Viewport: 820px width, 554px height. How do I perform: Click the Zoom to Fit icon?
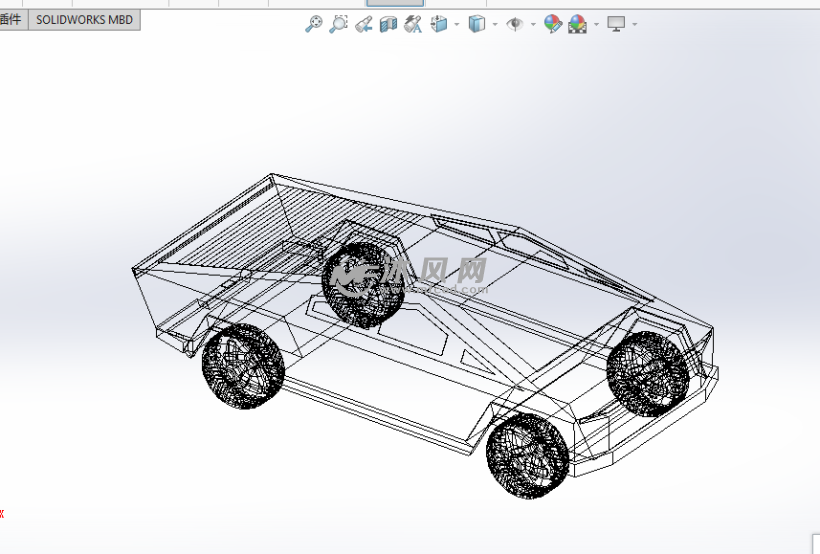tap(314, 24)
